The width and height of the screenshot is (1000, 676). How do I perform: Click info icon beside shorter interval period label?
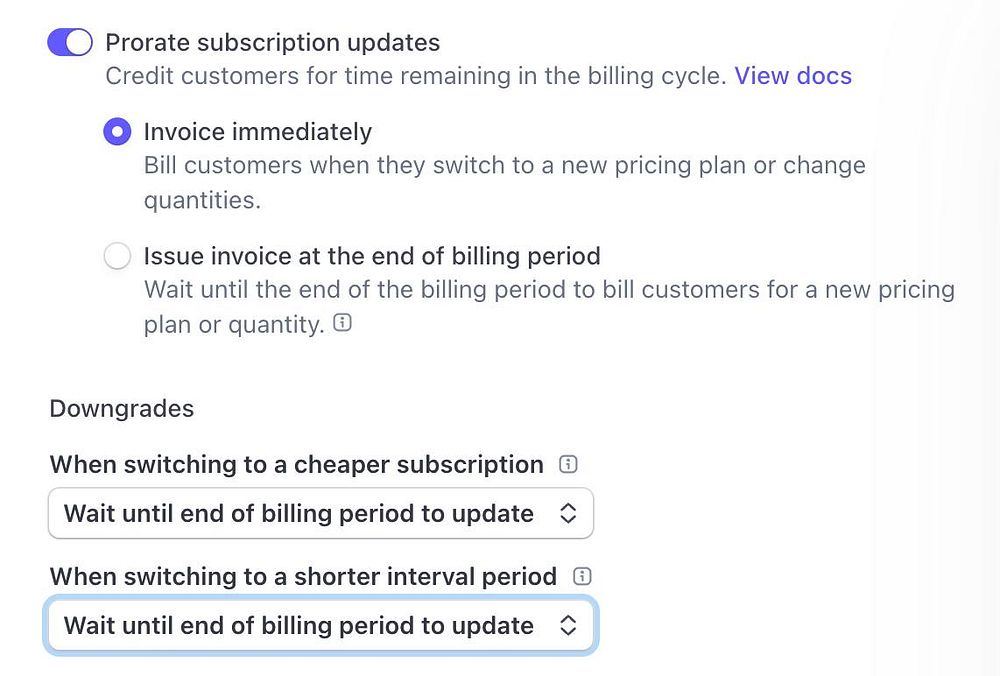582,576
